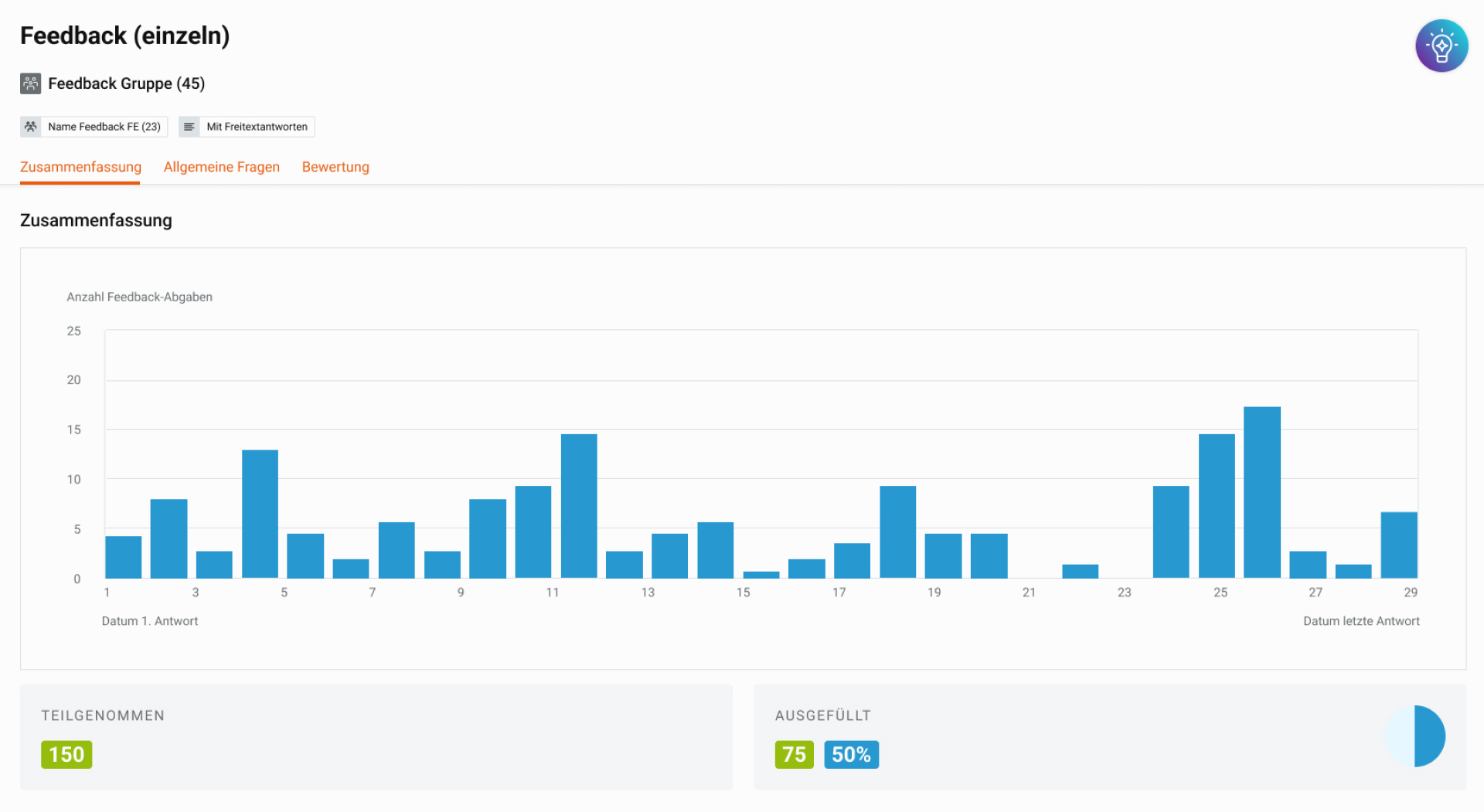This screenshot has width=1484, height=812.
Task: Select the people icon in Name Feedback FE chip
Action: (31, 126)
